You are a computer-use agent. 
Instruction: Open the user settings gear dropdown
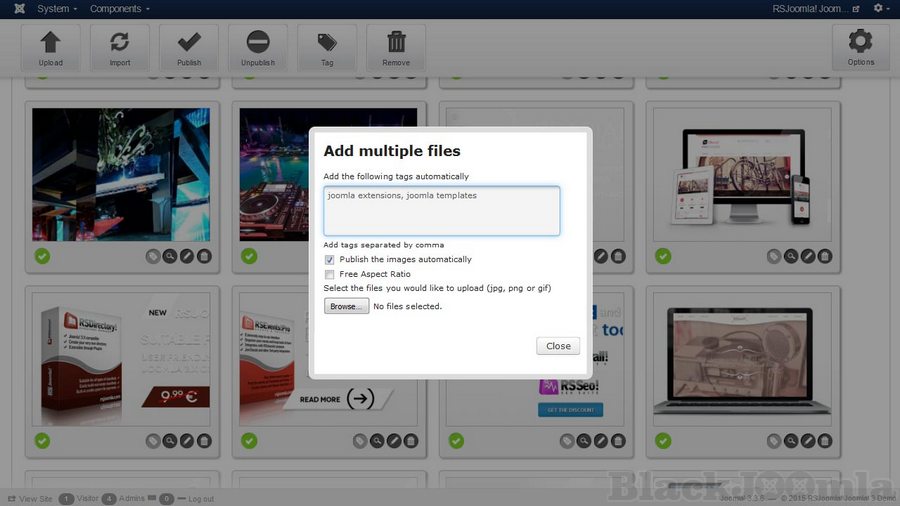coord(880,9)
